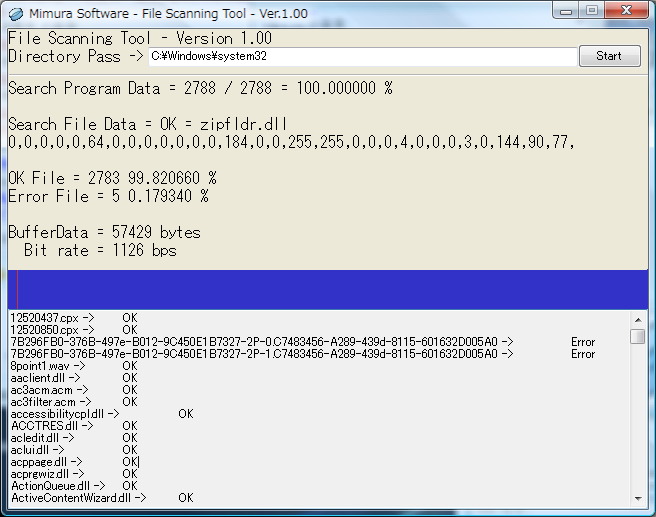Click the scrollbar down arrow in results list
656x517 pixels.
638,498
